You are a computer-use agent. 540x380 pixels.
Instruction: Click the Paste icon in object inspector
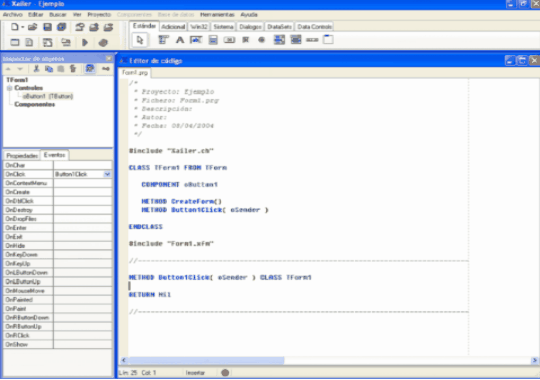tap(61, 69)
